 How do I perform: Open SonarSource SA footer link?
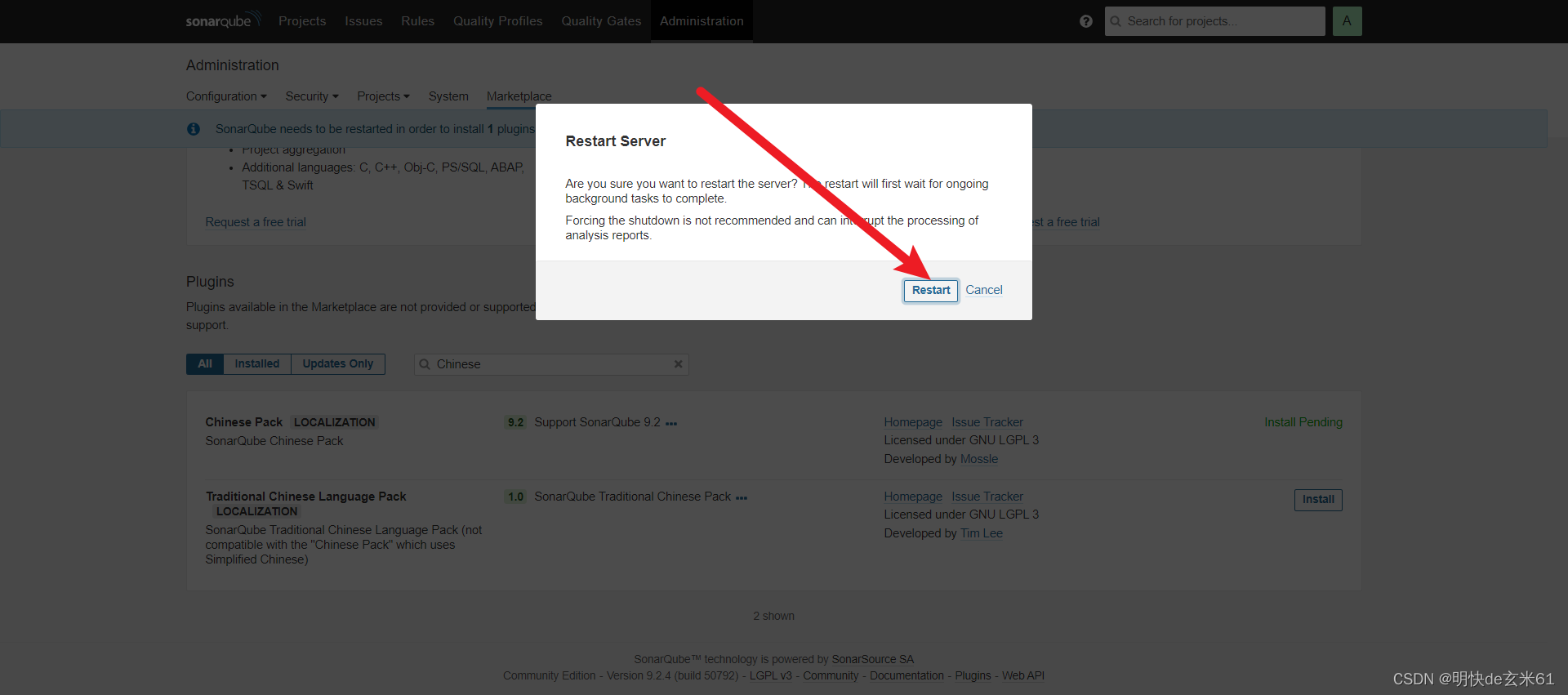click(872, 659)
